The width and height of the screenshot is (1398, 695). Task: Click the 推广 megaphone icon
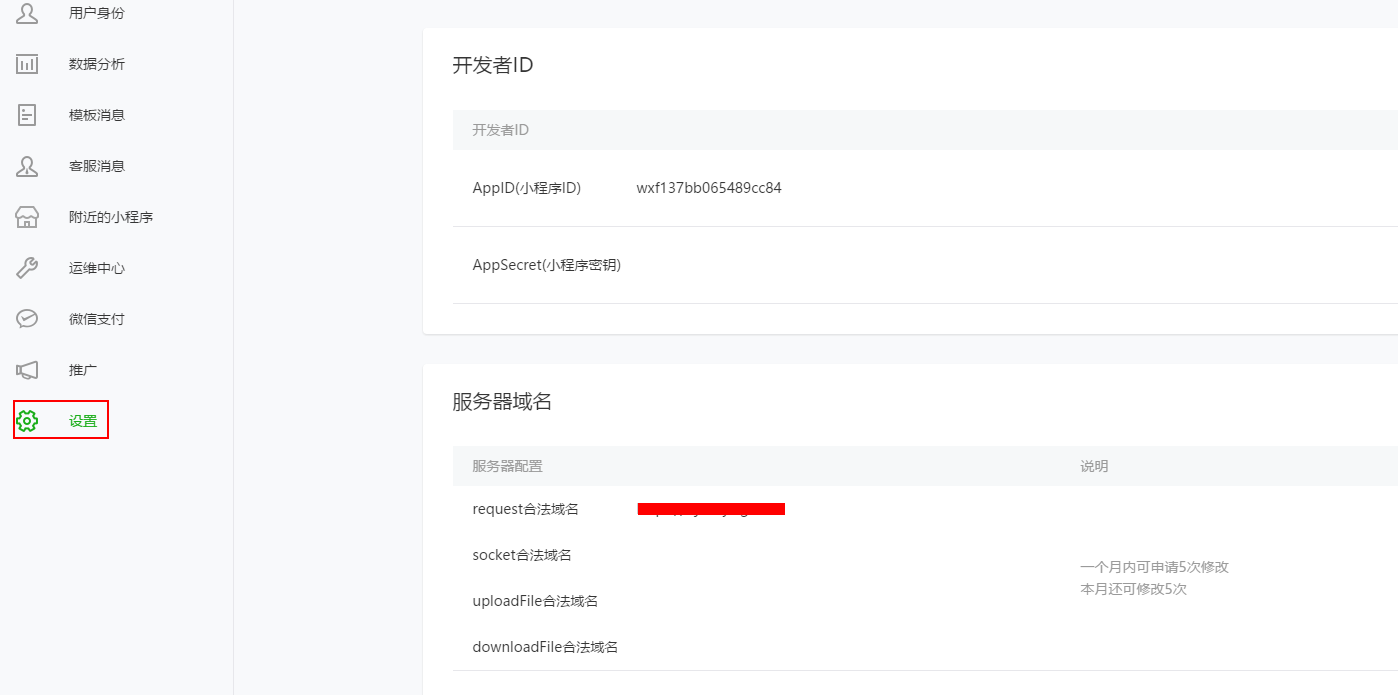(x=27, y=370)
